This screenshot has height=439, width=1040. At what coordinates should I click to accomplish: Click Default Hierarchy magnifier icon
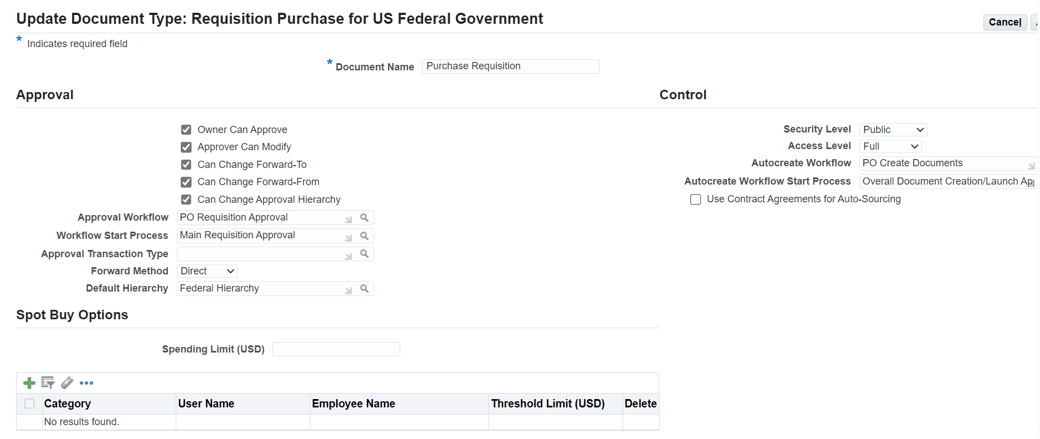[x=365, y=289]
